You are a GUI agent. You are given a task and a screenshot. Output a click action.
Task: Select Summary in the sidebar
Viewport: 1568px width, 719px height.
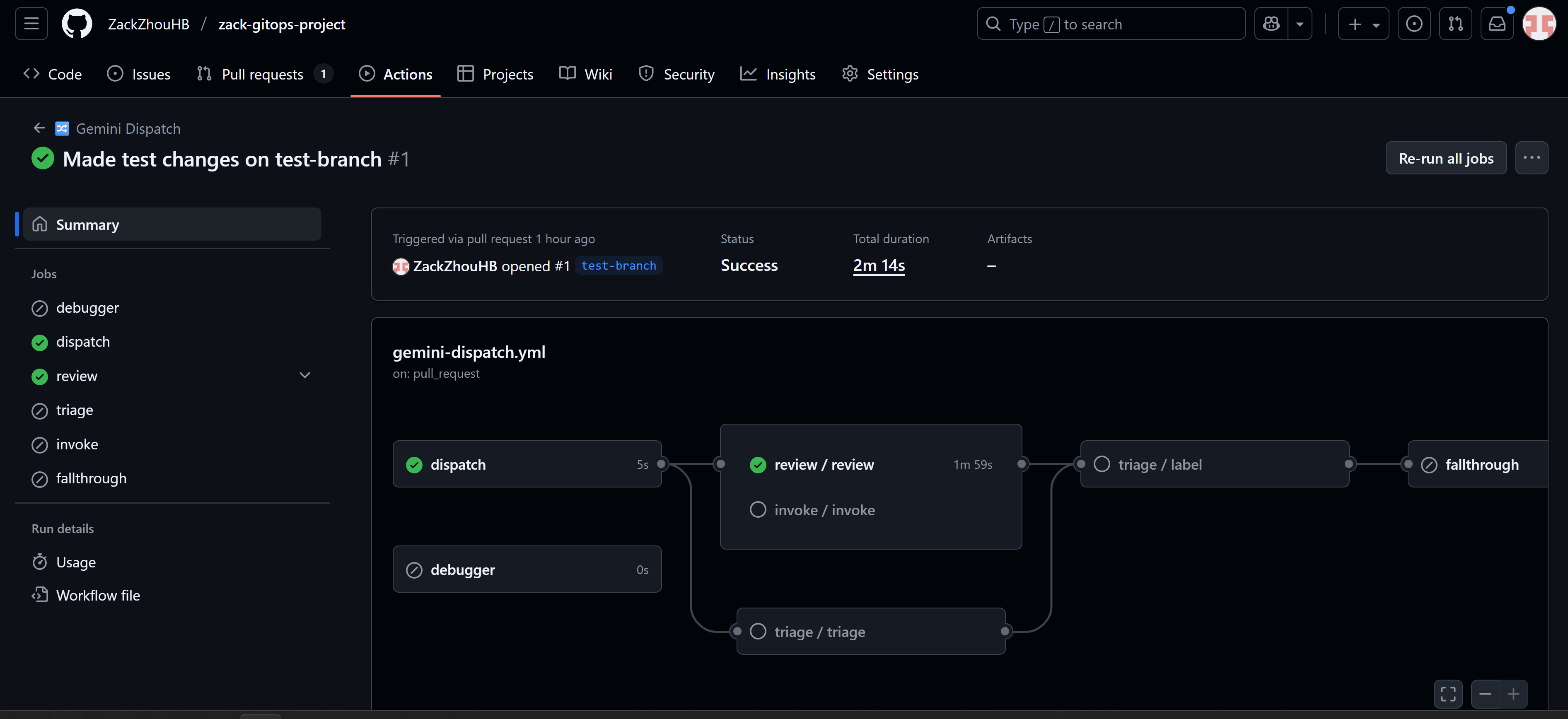click(x=172, y=224)
